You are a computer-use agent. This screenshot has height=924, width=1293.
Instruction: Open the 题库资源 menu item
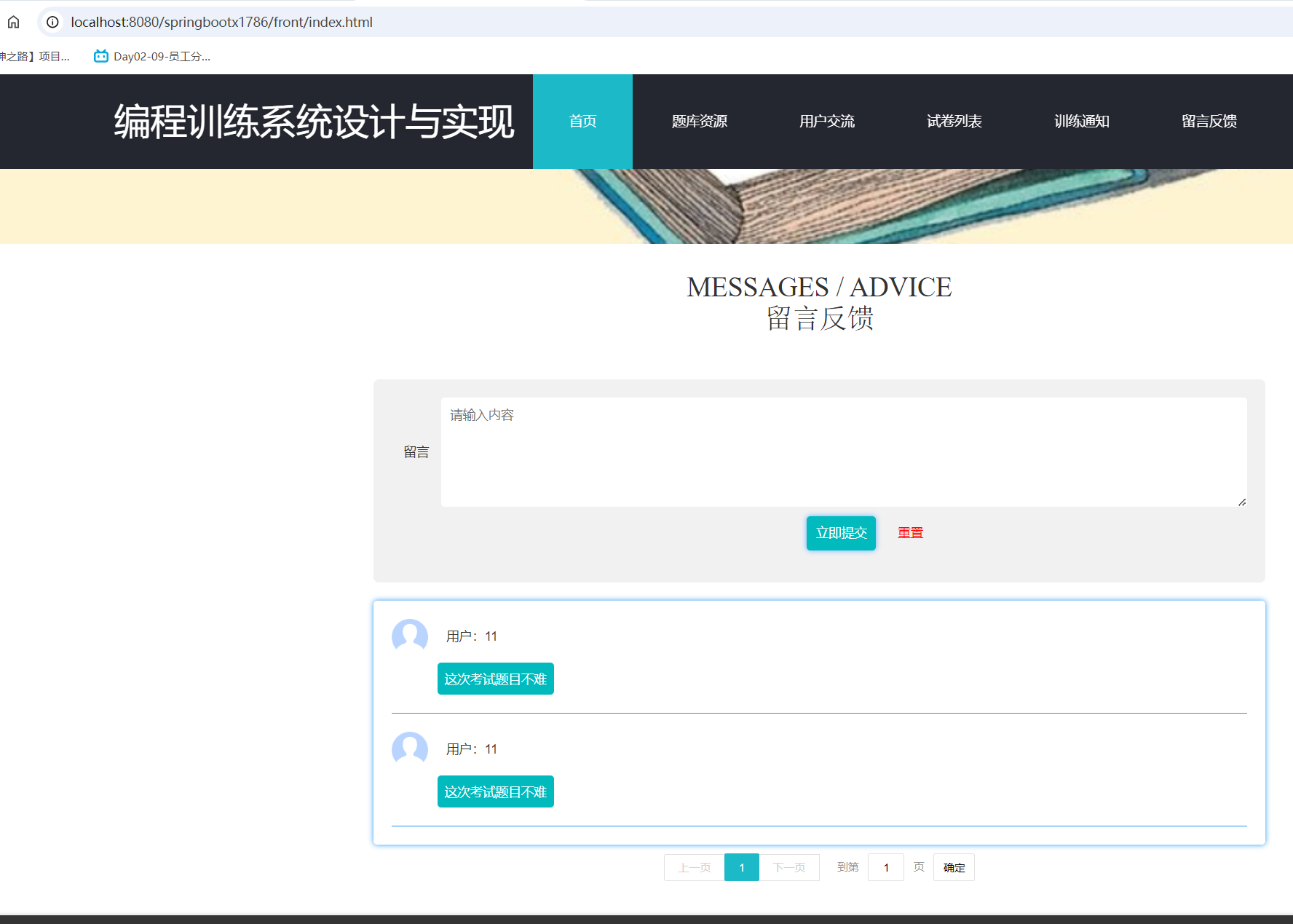coord(699,122)
